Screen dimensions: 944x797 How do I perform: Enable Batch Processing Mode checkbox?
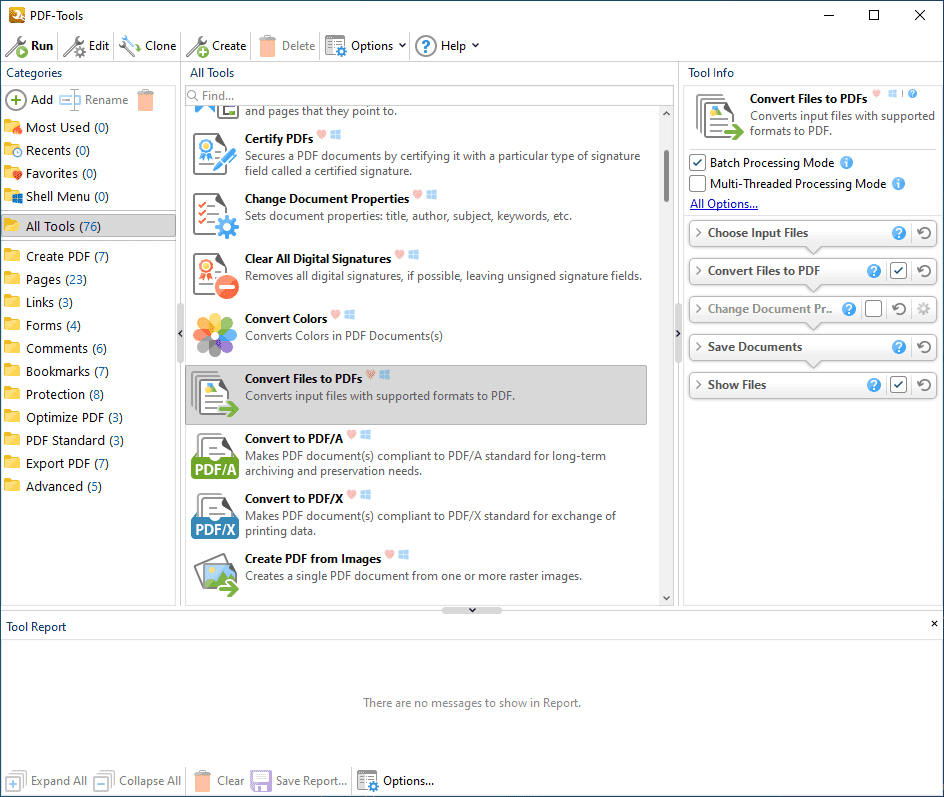coord(697,163)
